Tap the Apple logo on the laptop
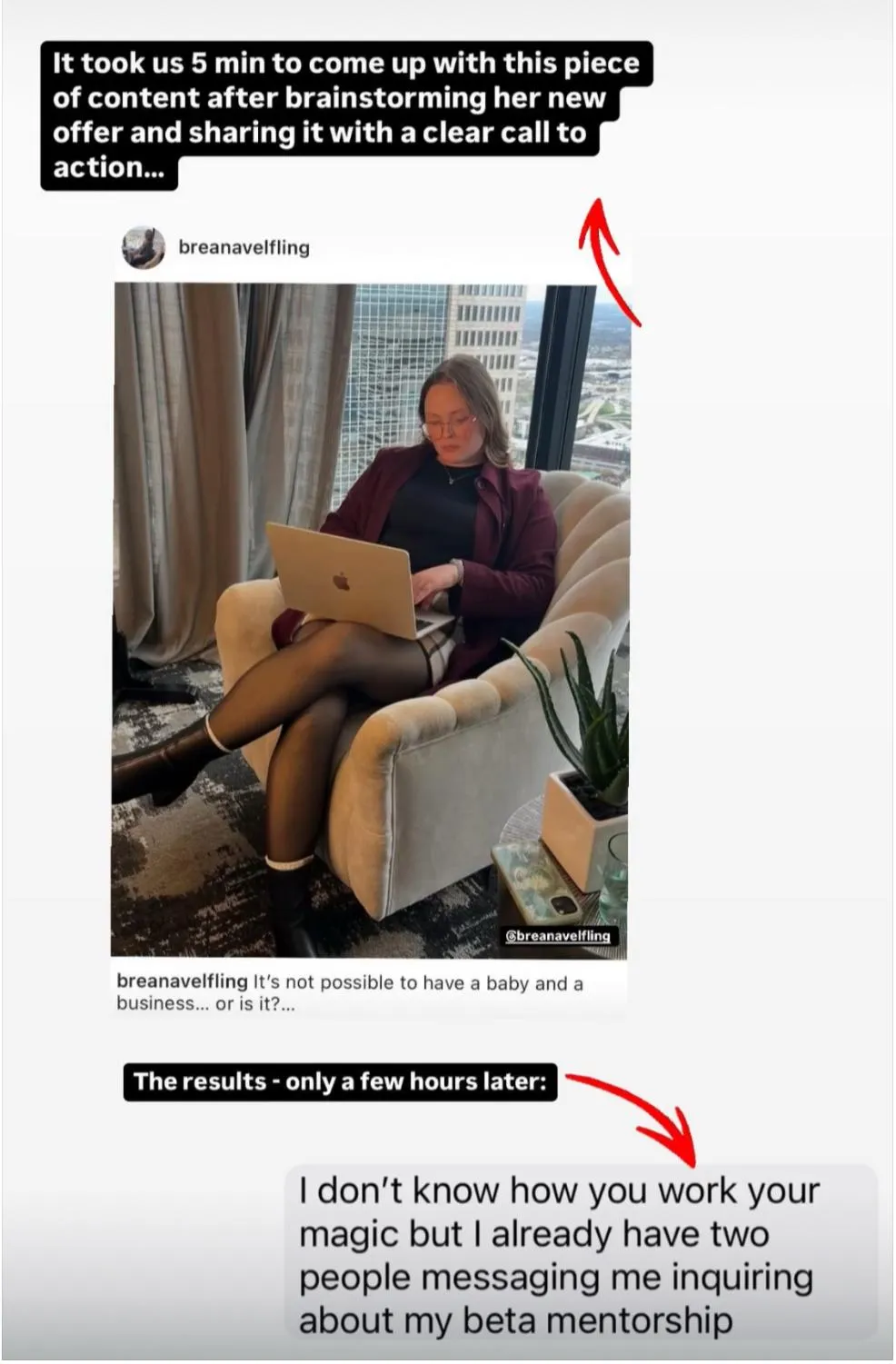This screenshot has width=896, height=1364. click(341, 580)
